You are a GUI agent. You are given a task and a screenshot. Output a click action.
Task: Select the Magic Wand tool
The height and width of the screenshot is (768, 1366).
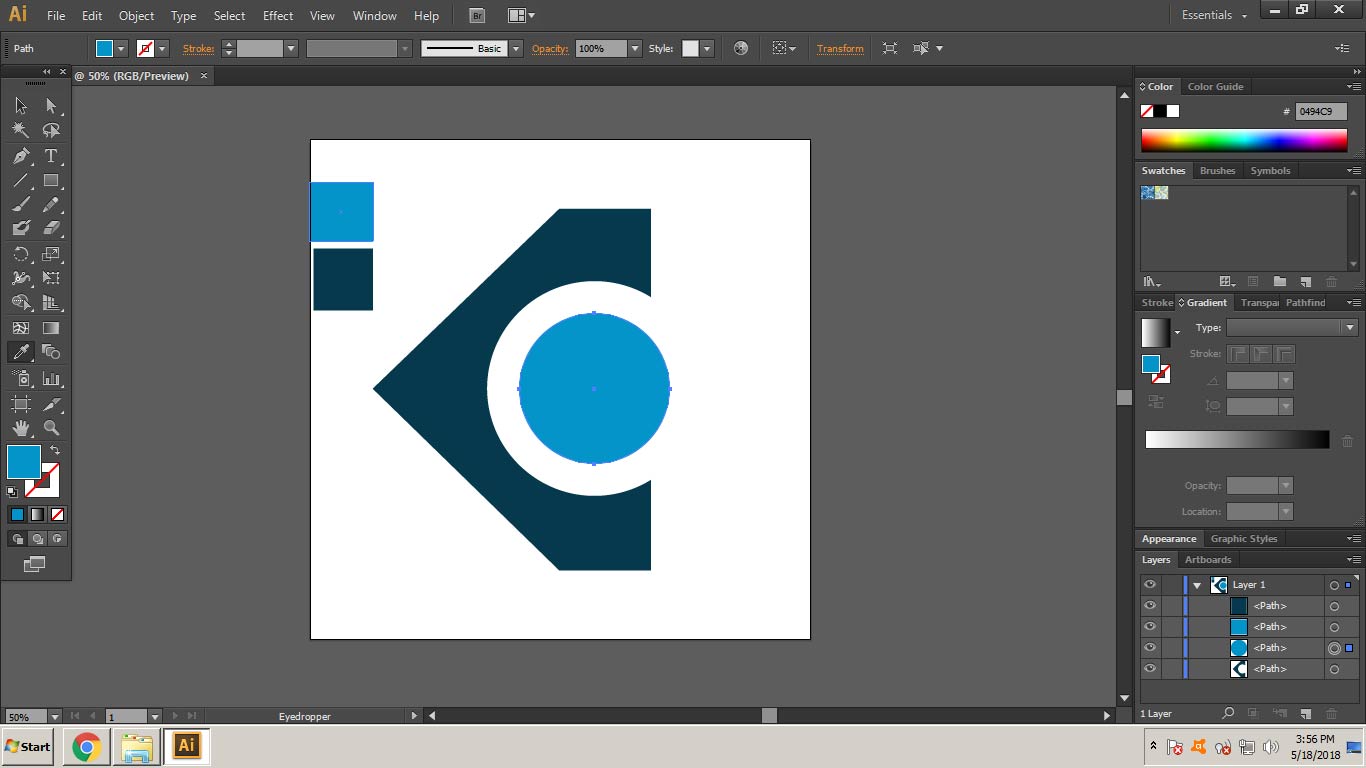(21, 130)
